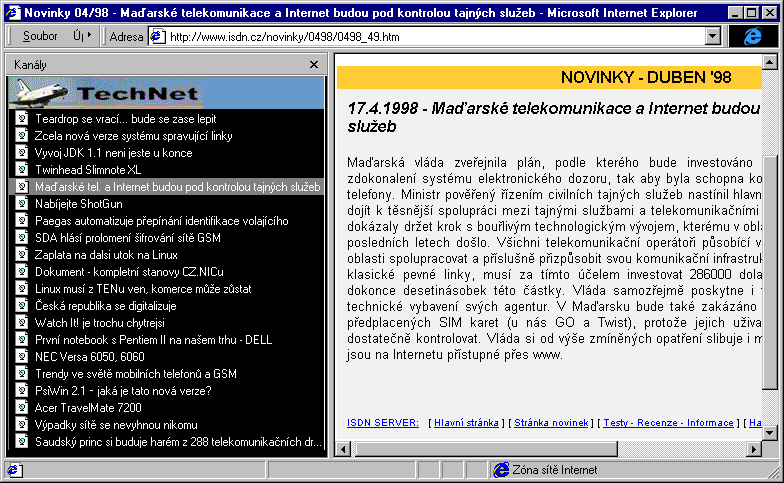Follow the 'Testy - Recenze - Informace' link
Screen dimensions: 784x483
tap(668, 423)
